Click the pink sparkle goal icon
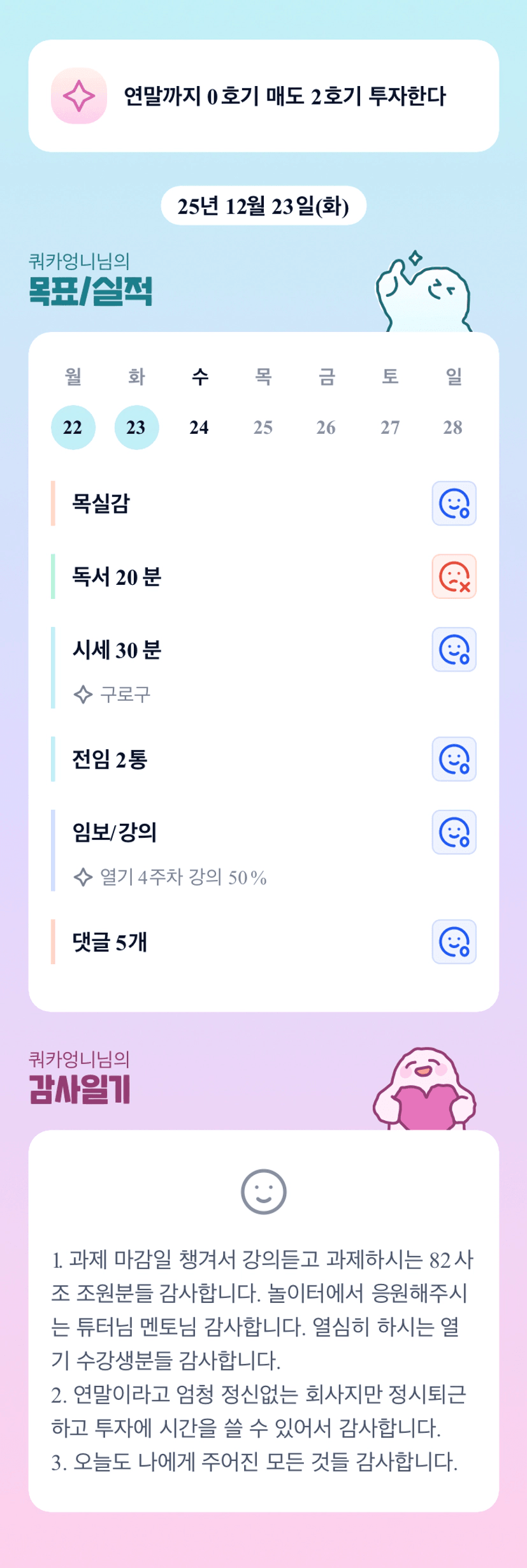The image size is (527, 1568). click(79, 96)
